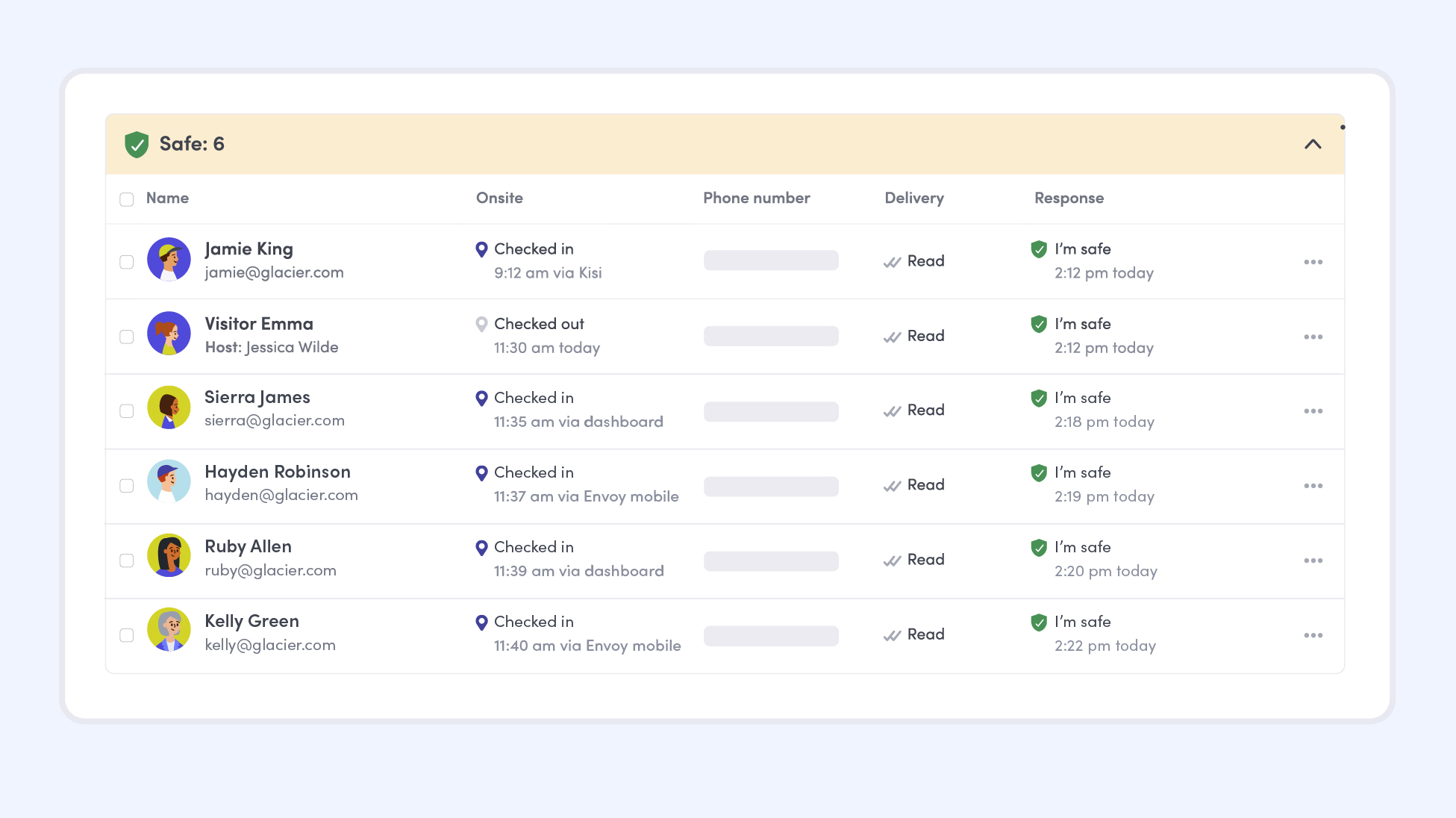The height and width of the screenshot is (818, 1456).
Task: Click the three dots on Kelly Green's row
Action: coord(1313,635)
